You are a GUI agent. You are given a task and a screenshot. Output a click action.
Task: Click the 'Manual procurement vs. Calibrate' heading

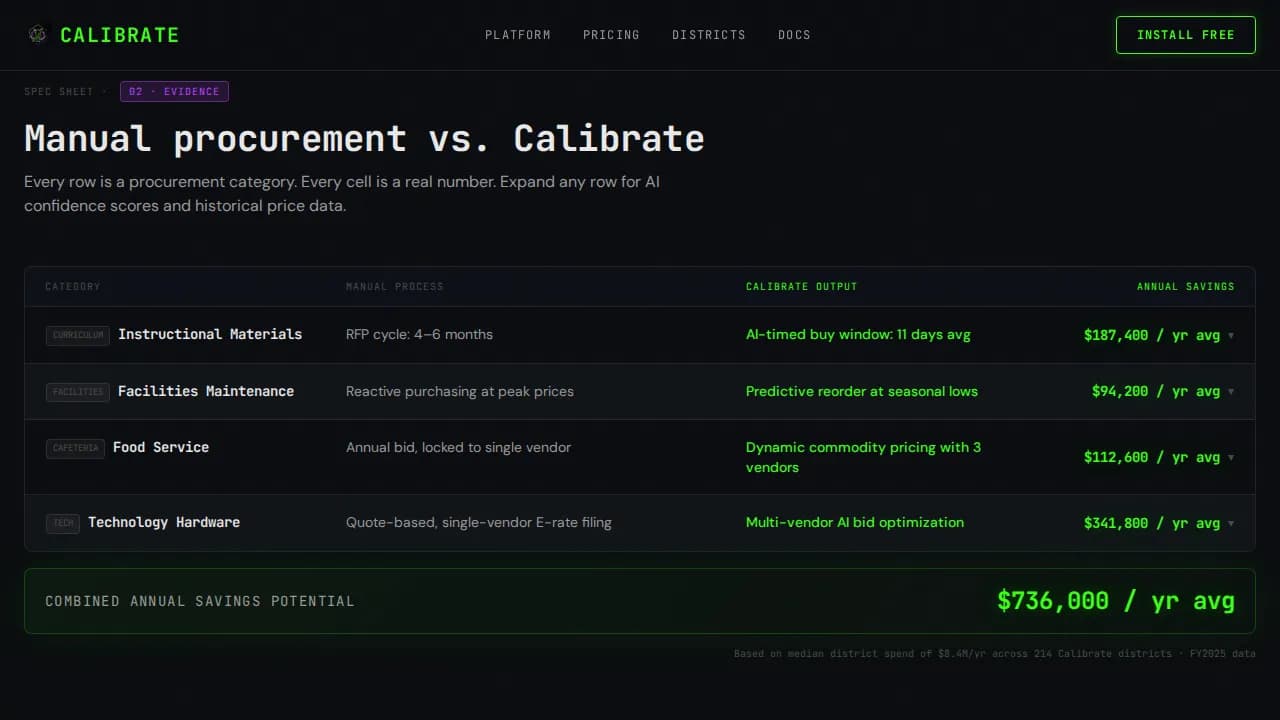click(364, 138)
